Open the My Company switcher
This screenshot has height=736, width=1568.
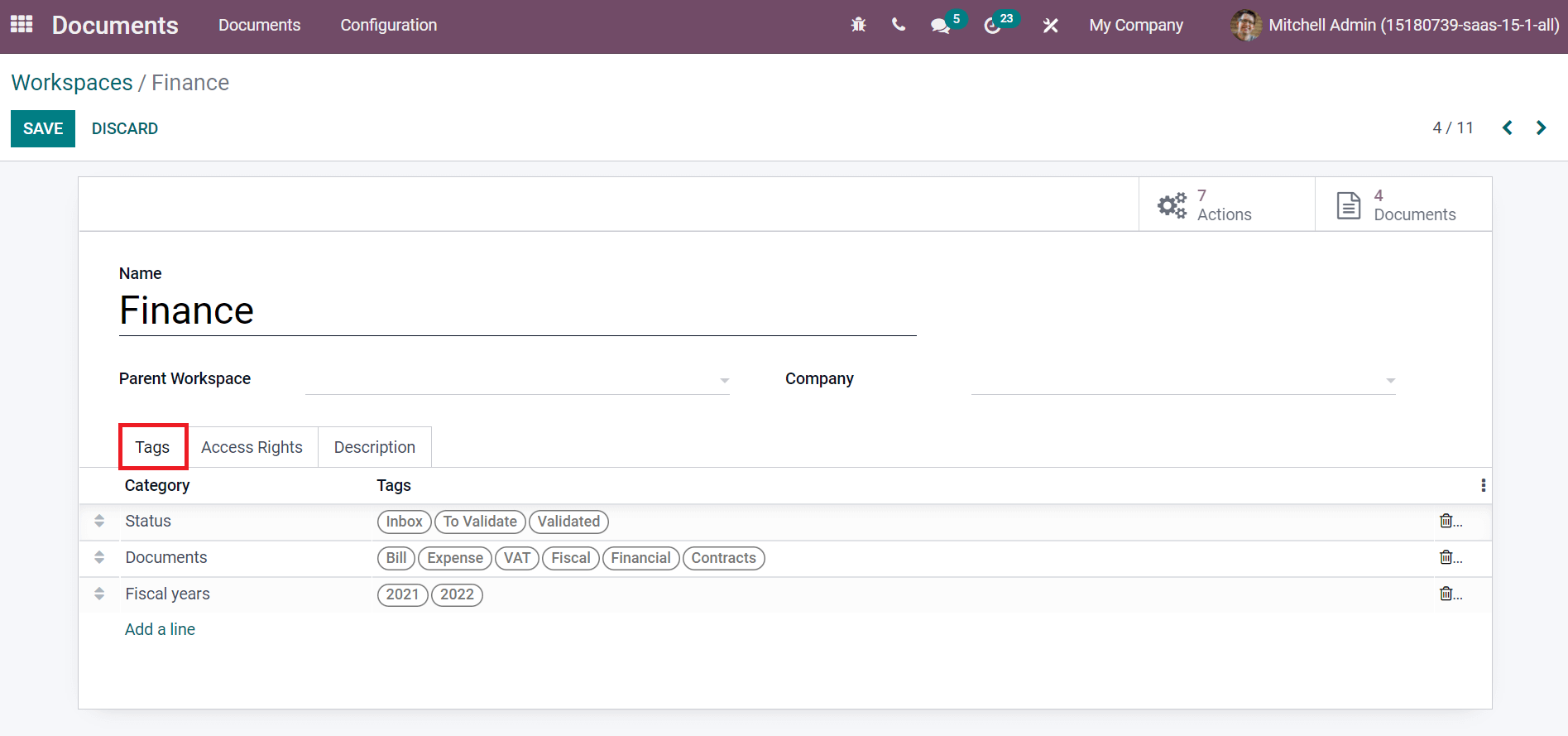[1136, 25]
